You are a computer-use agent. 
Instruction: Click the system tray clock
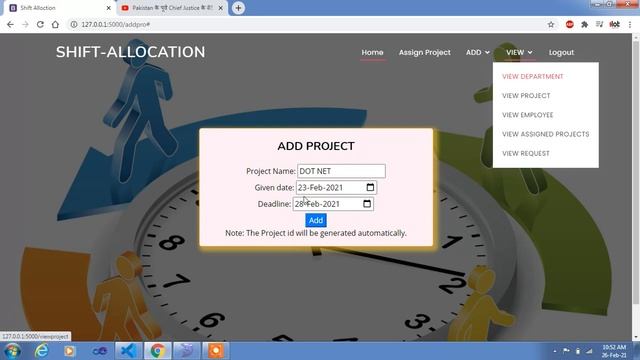point(614,351)
